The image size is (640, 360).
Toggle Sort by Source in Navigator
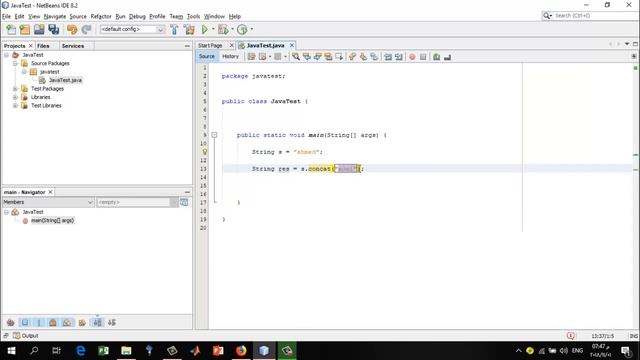112,322
